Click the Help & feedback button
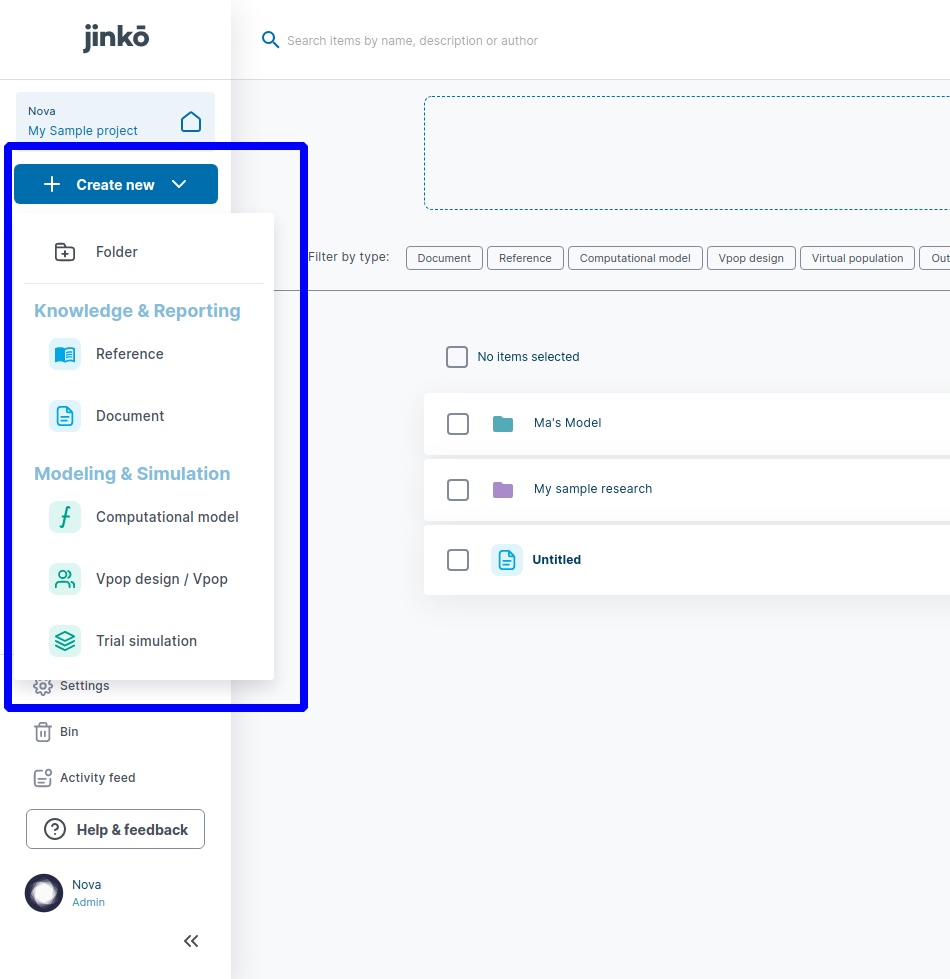 pyautogui.click(x=115, y=829)
